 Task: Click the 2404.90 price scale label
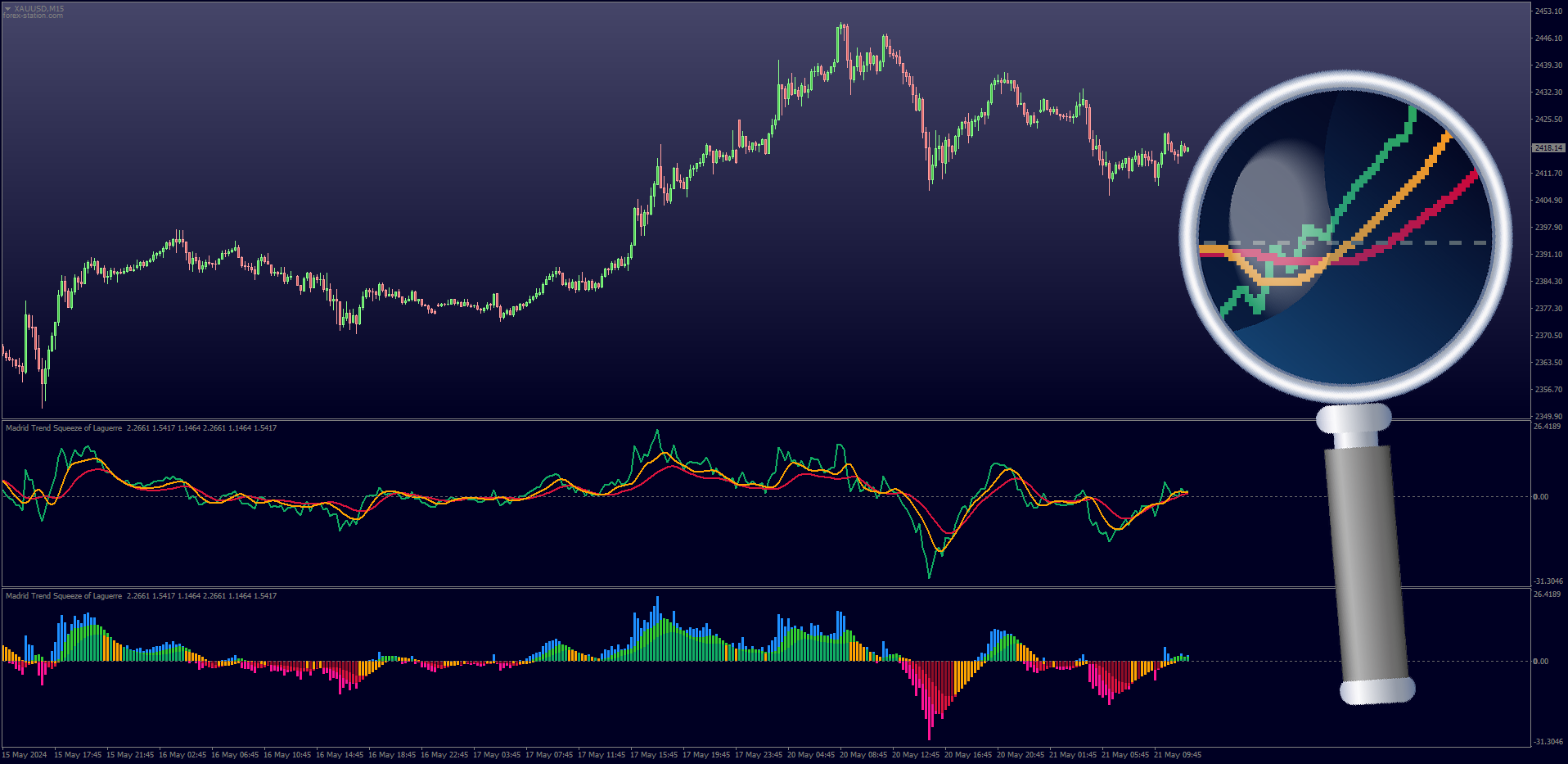1548,201
